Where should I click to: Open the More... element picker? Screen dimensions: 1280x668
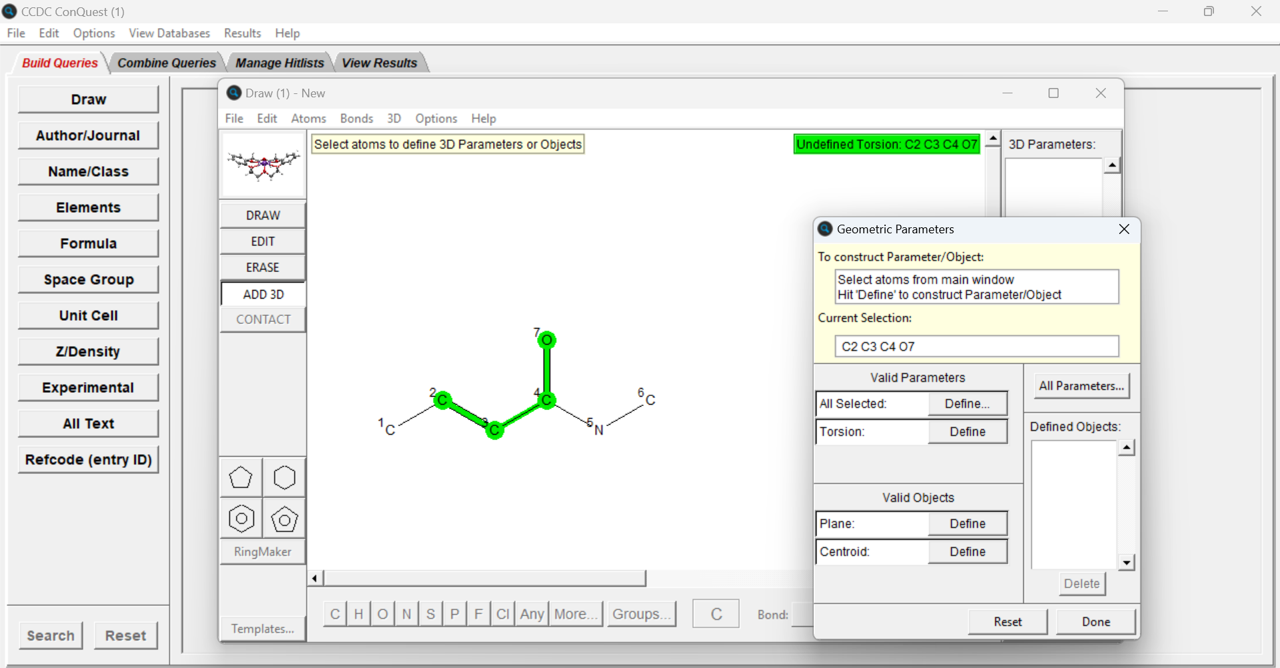coord(576,613)
